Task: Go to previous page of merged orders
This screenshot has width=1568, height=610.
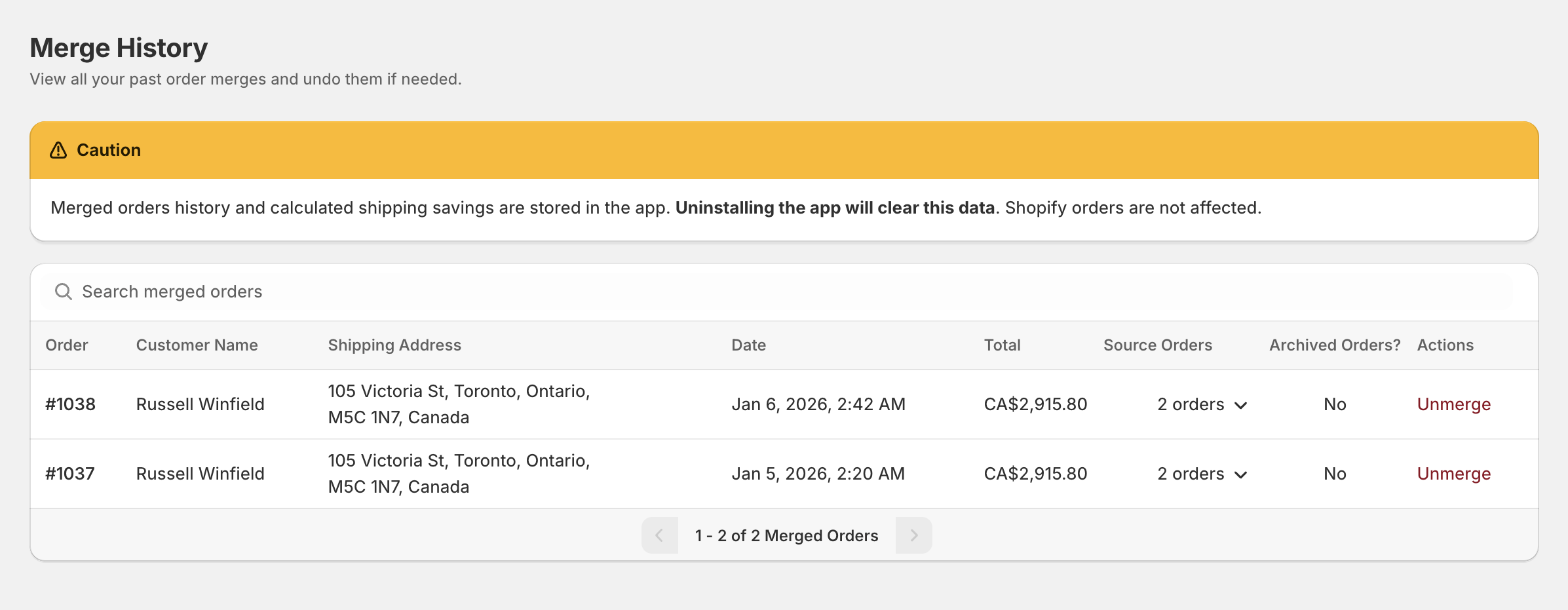Action: coord(659,535)
